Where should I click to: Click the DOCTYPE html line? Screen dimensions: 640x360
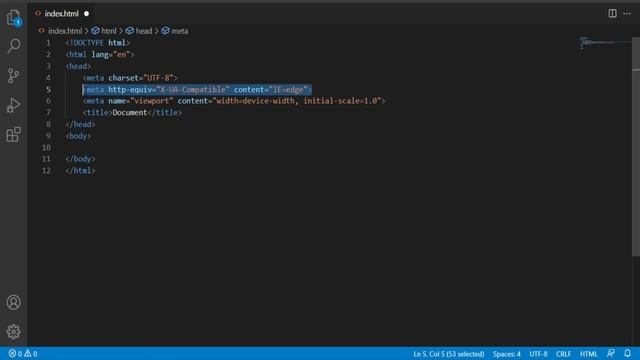[x=98, y=43]
